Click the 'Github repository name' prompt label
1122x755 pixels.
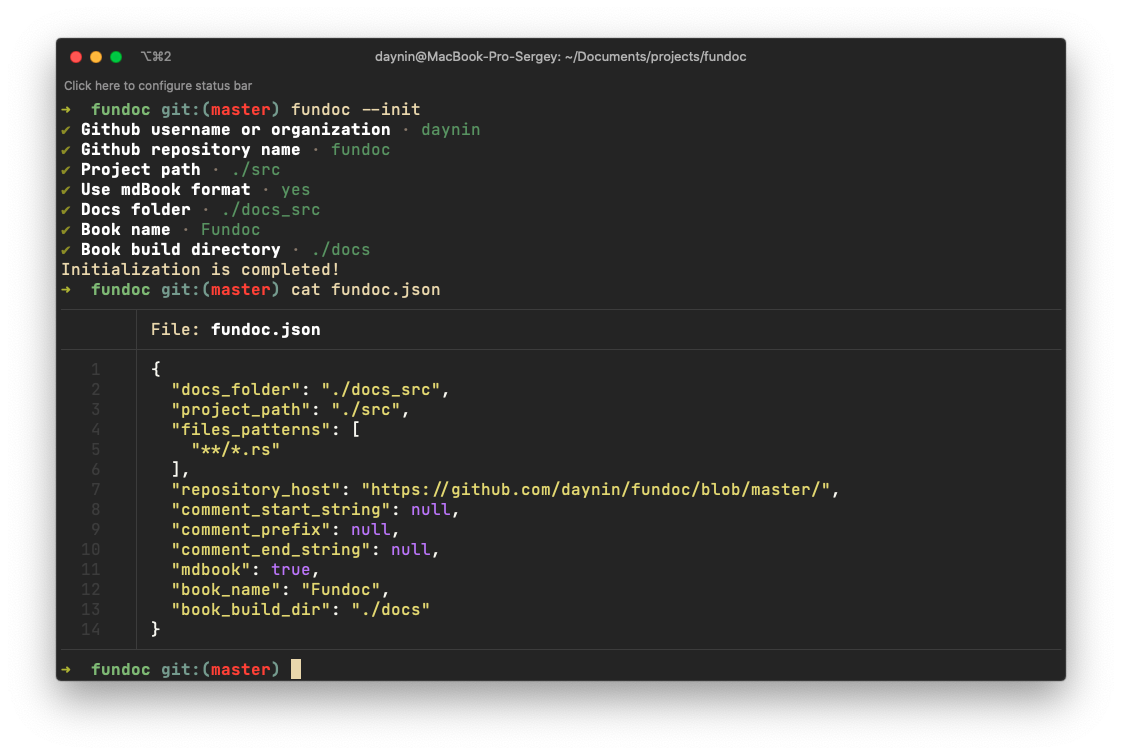(190, 150)
